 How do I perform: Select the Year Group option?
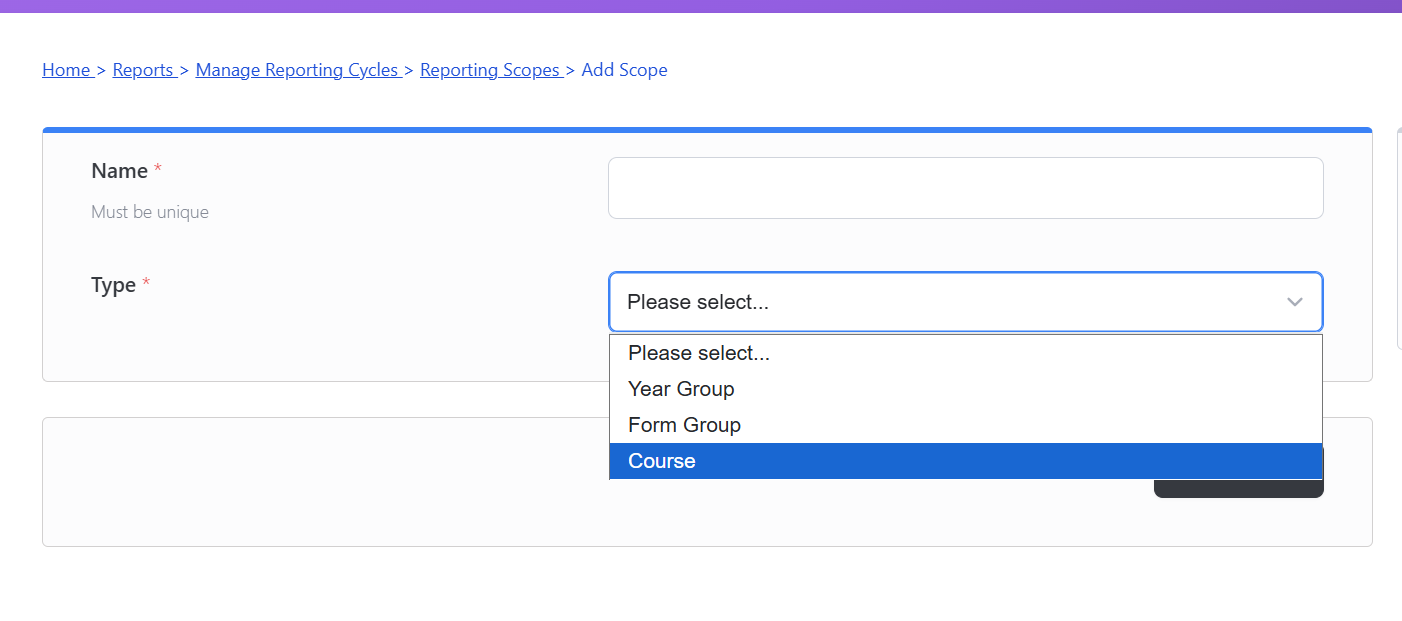pyautogui.click(x=681, y=389)
